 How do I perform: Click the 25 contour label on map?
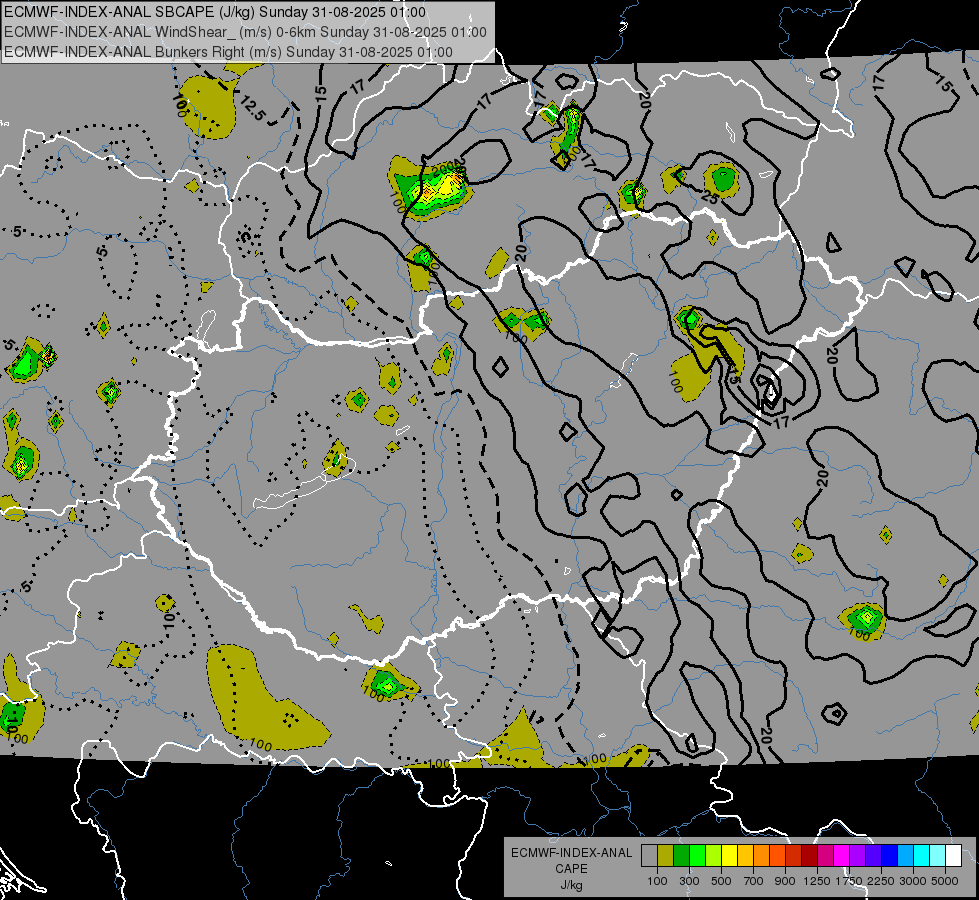709,197
